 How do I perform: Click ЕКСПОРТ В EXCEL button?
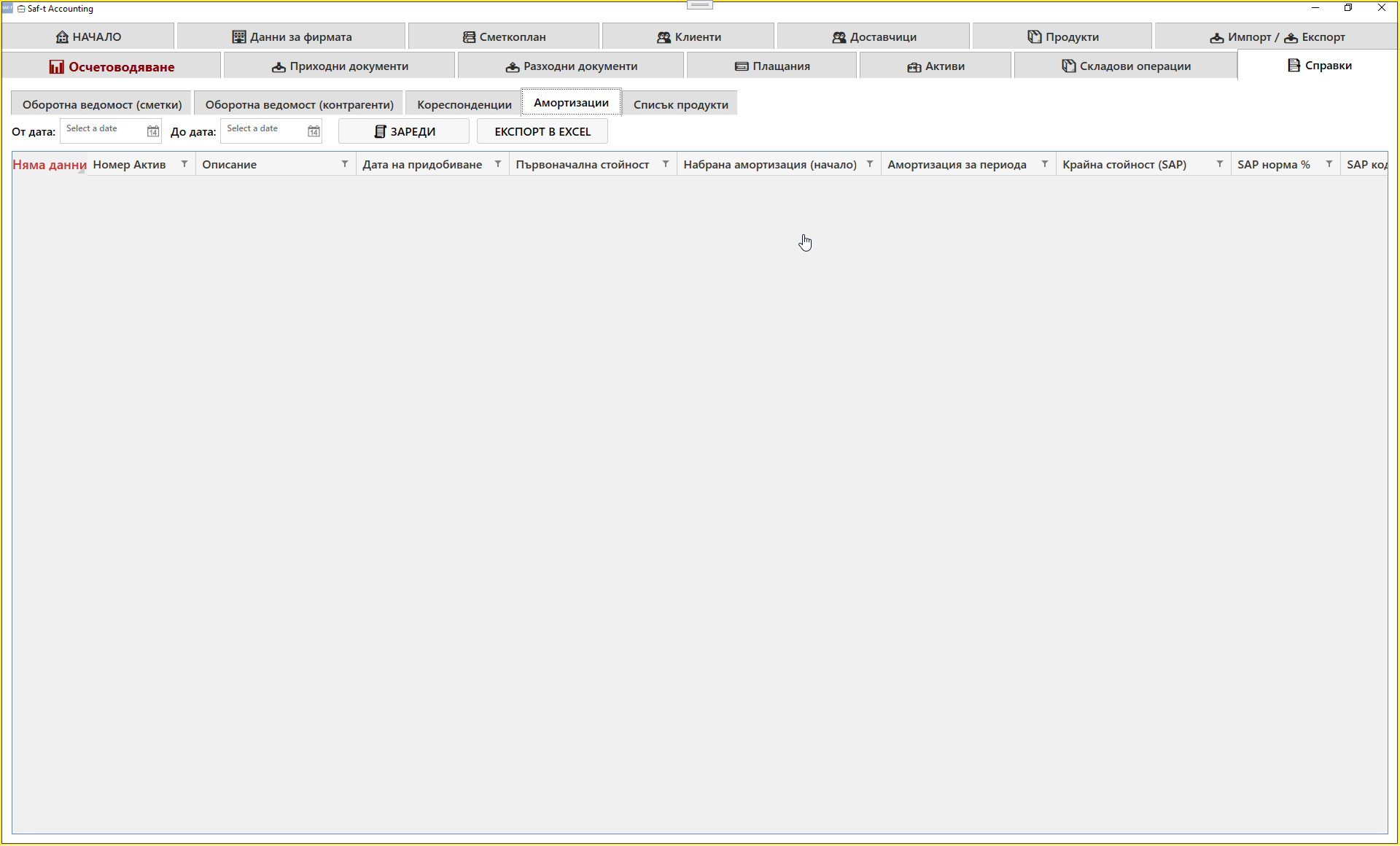click(542, 131)
